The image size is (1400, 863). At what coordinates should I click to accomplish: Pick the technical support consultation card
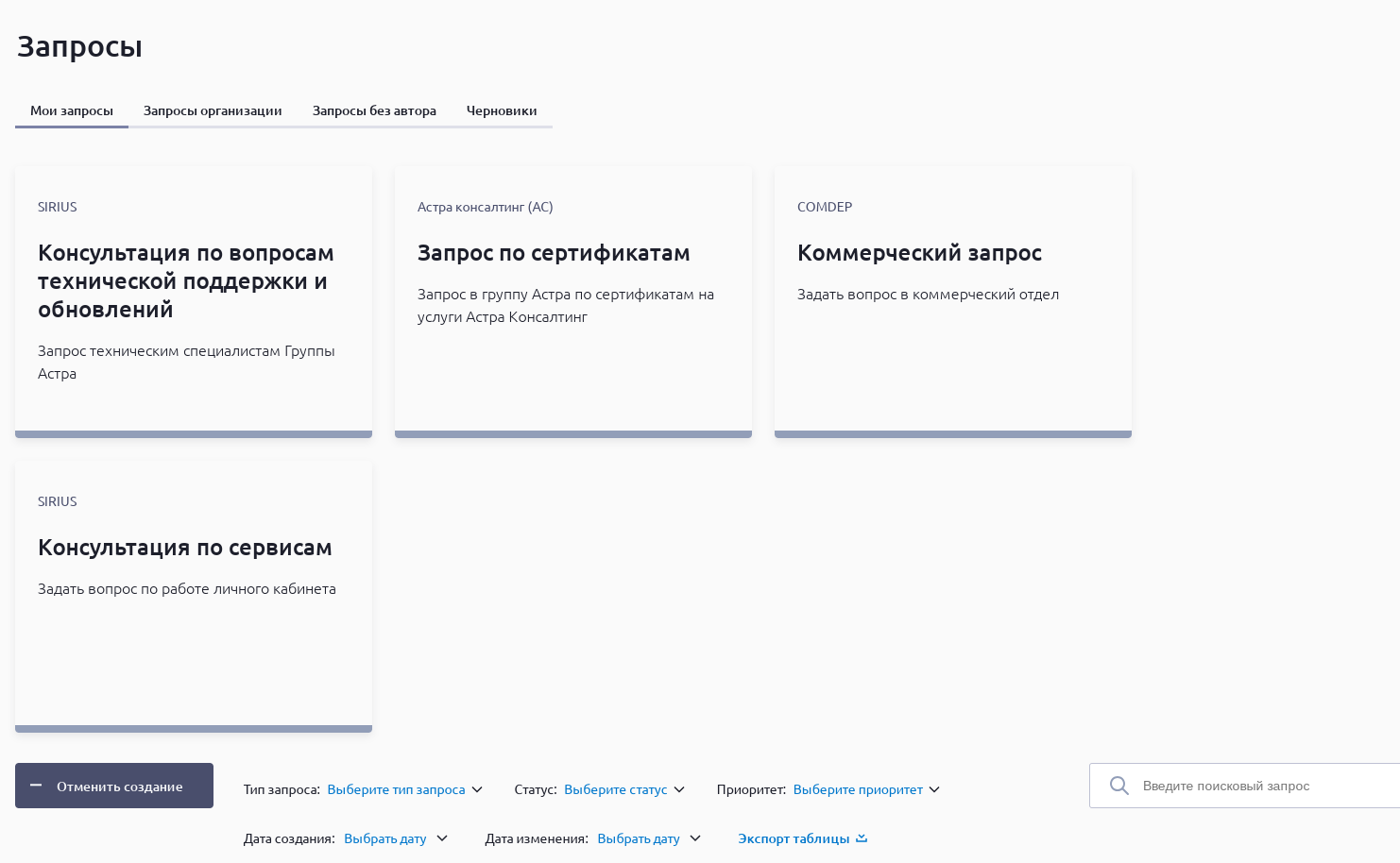[x=194, y=301]
